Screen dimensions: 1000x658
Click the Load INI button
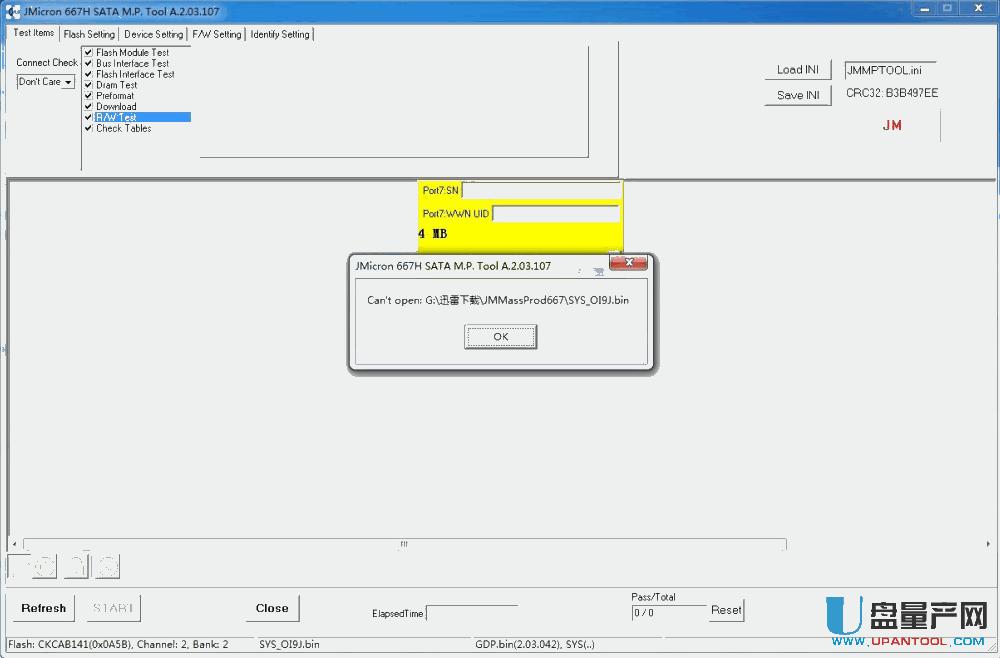tap(797, 69)
